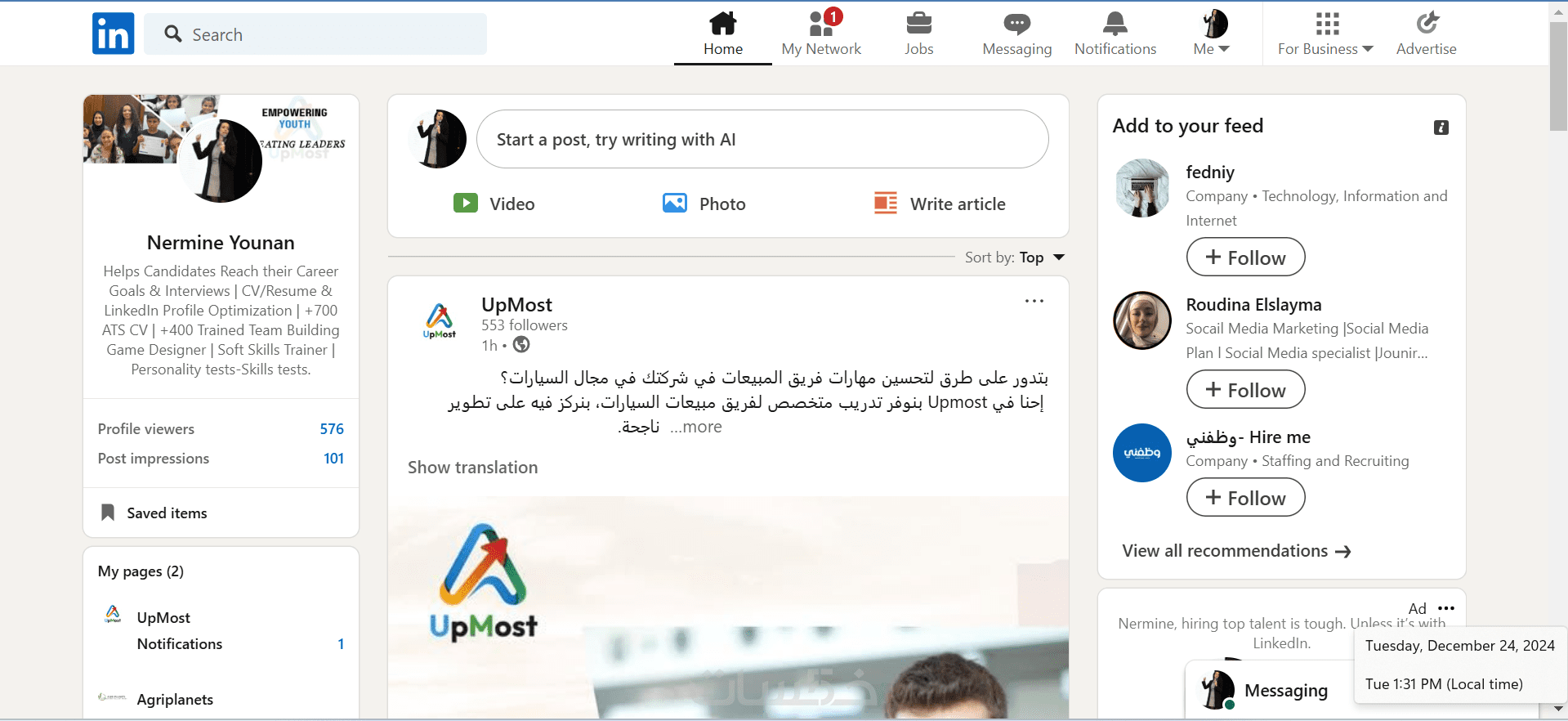Screen dimensions: 1568x721
Task: Open the Messaging chat bubble icon
Action: click(1017, 24)
